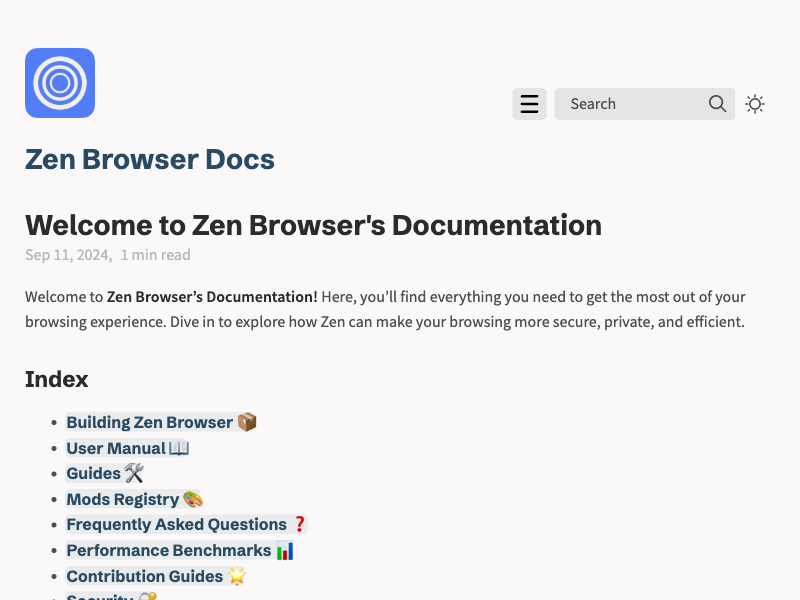Open the Frequently Asked Questions link
This screenshot has width=800, height=600.
click(186, 524)
